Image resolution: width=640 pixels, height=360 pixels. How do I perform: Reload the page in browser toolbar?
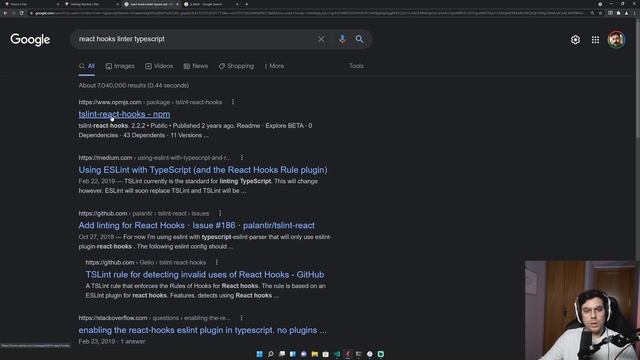[21, 13]
